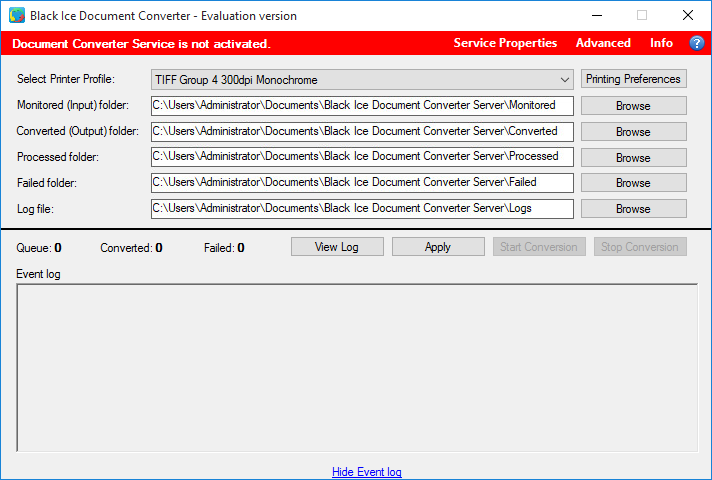
Task: Click the Monitored (Input) folder path field
Action: 362,106
